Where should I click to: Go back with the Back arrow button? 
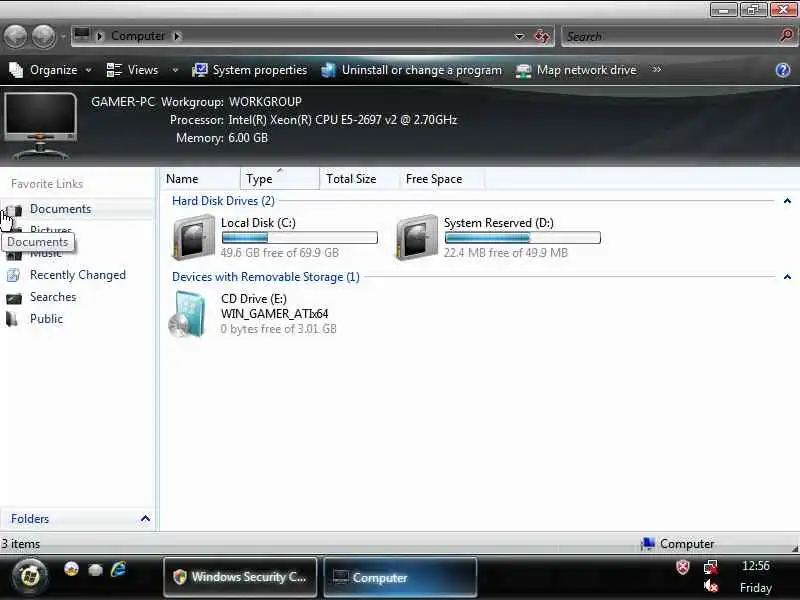15,37
